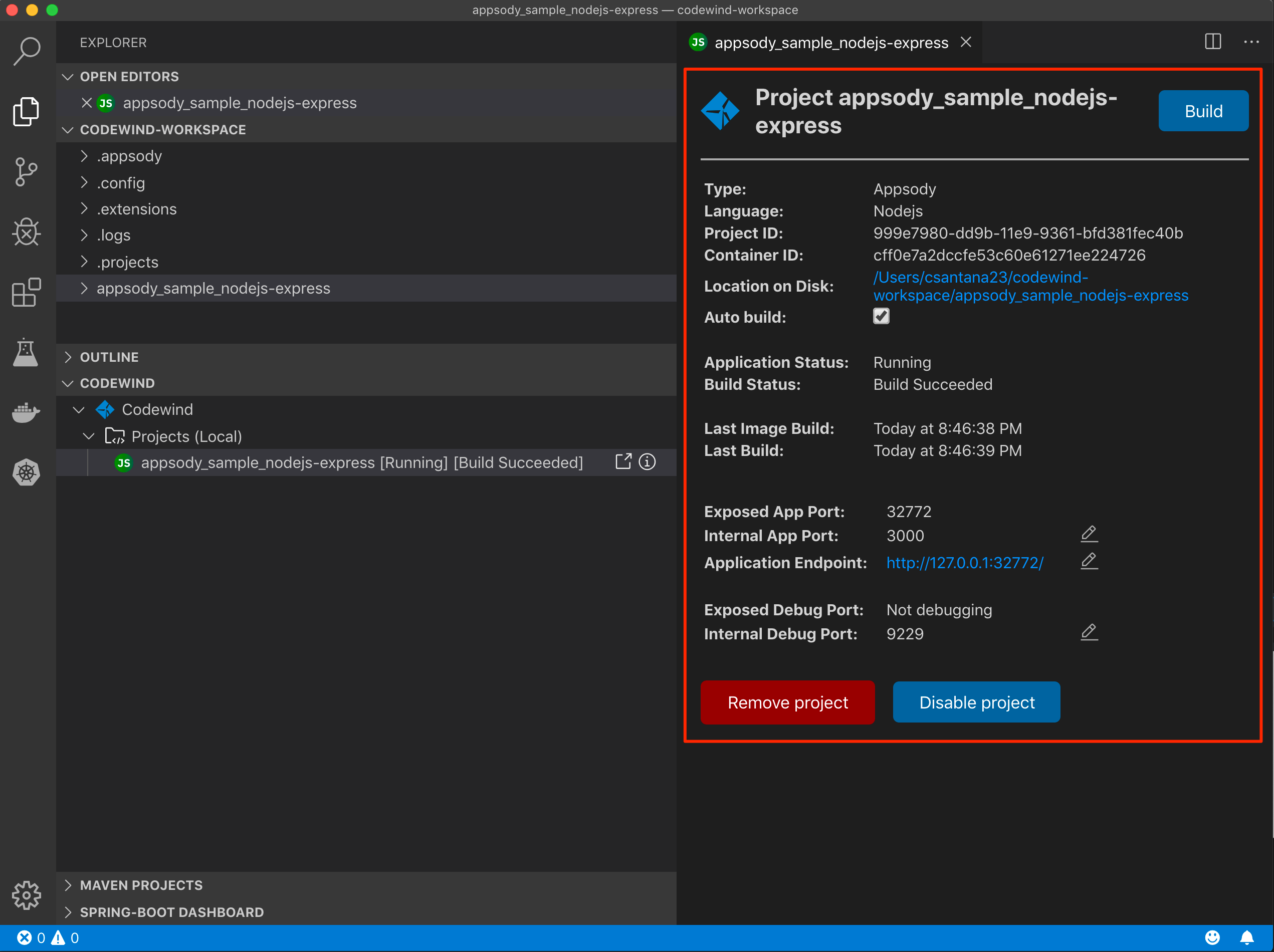Click the warnings count in status bar
The height and width of the screenshot is (952, 1274).
65,937
